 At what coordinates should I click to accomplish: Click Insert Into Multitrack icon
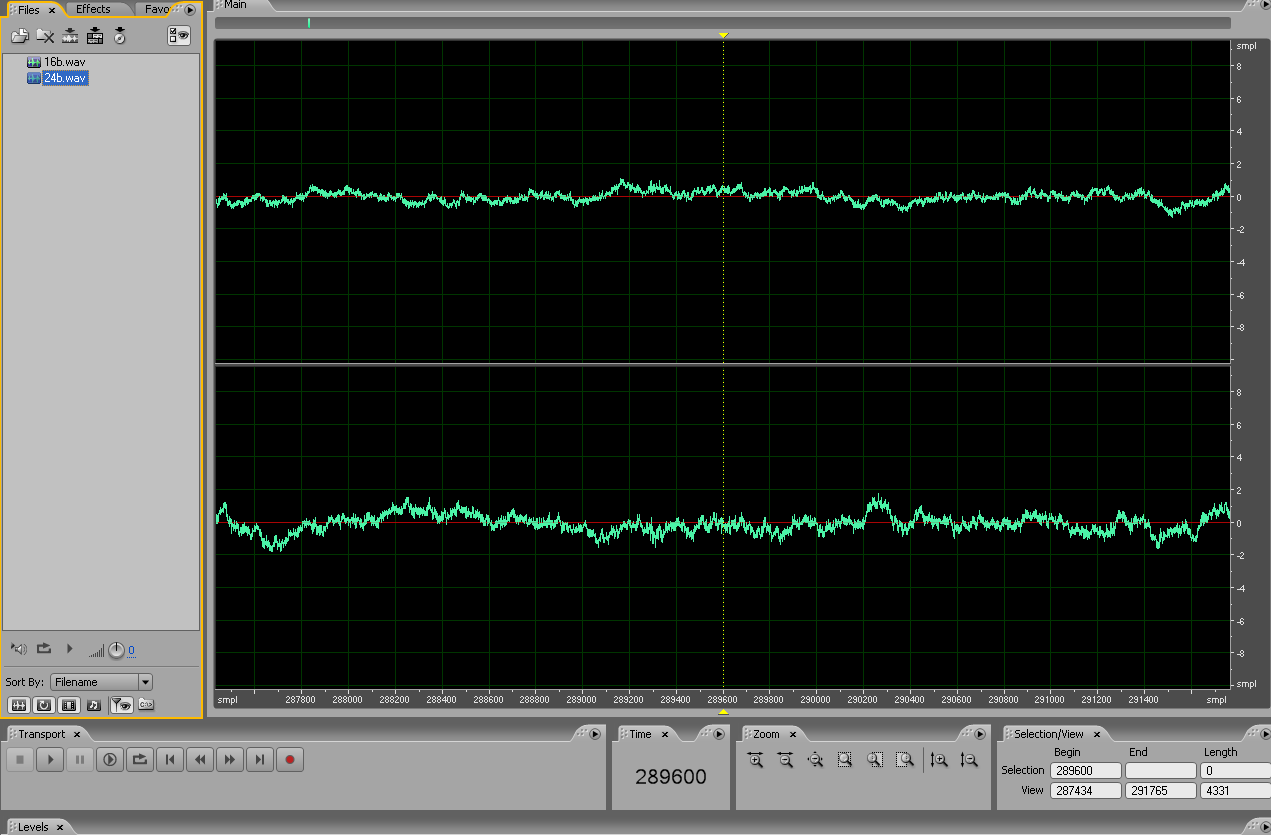click(95, 36)
